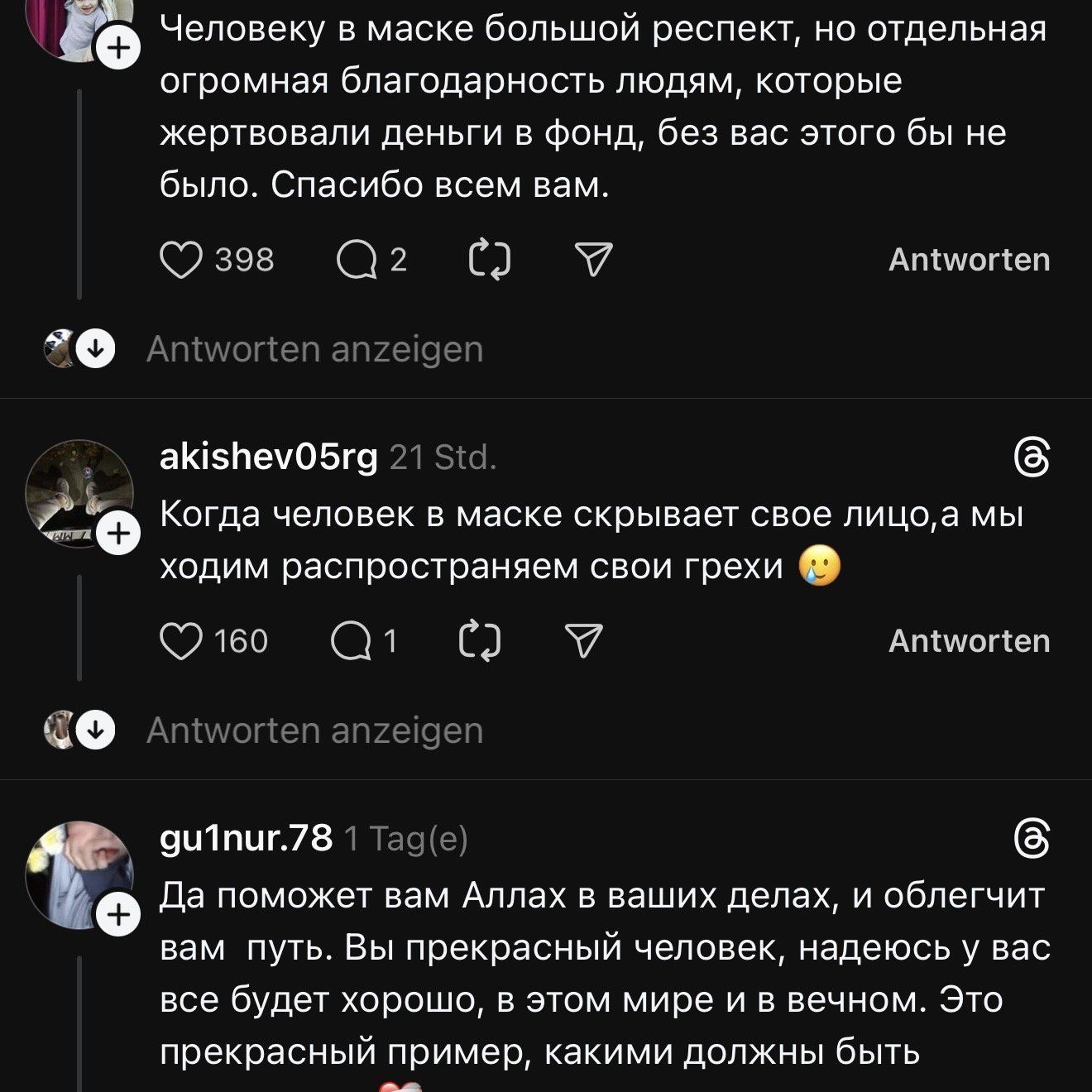1092x1092 pixels.
Task: Follow gu1nur.78 using the plus badge
Action: point(119,916)
